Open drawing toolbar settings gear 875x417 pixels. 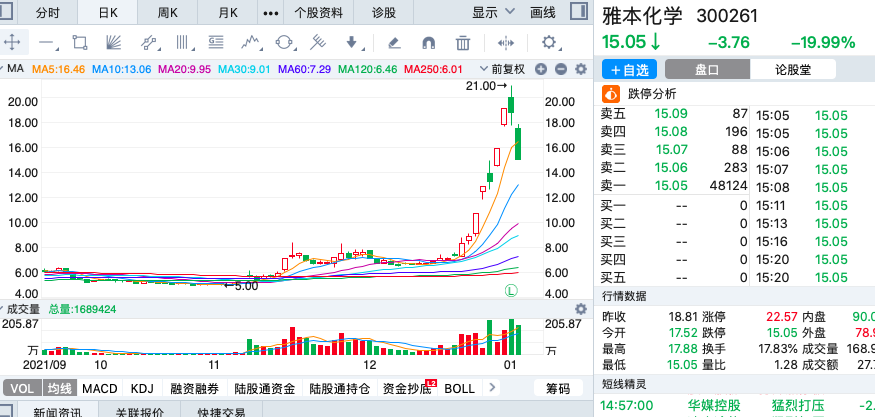[x=550, y=42]
